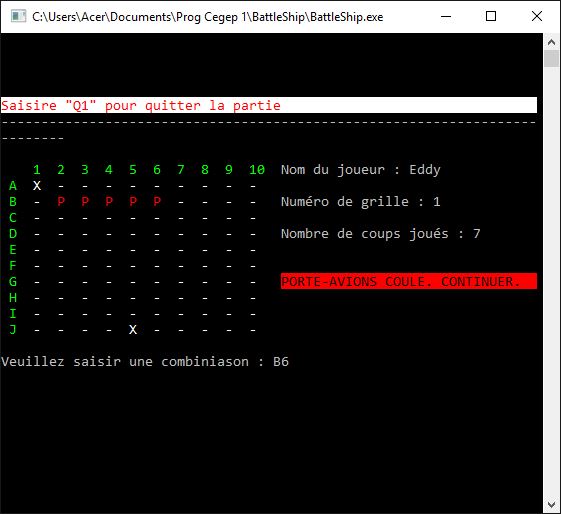Click 'Nombre de coups joués : 7' text

click(x=381, y=234)
